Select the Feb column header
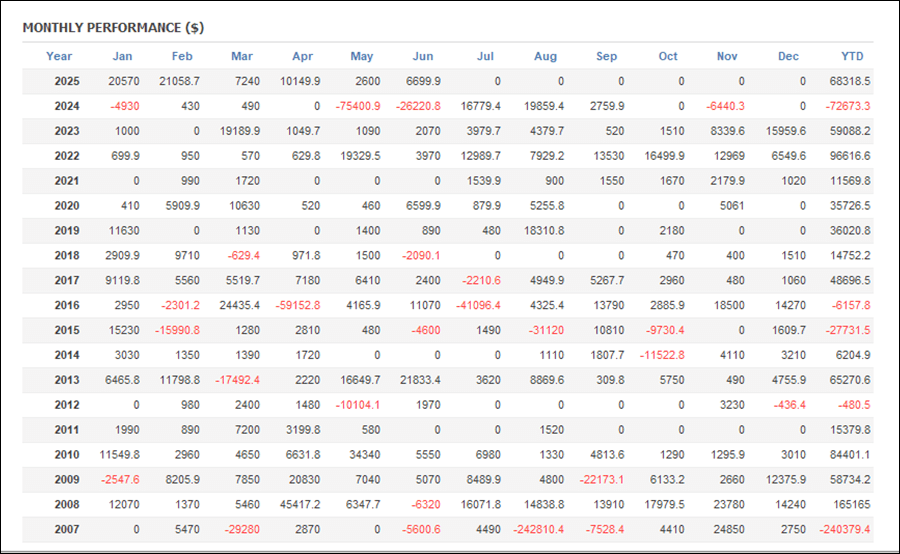The width and height of the screenshot is (900, 554). 182,56
